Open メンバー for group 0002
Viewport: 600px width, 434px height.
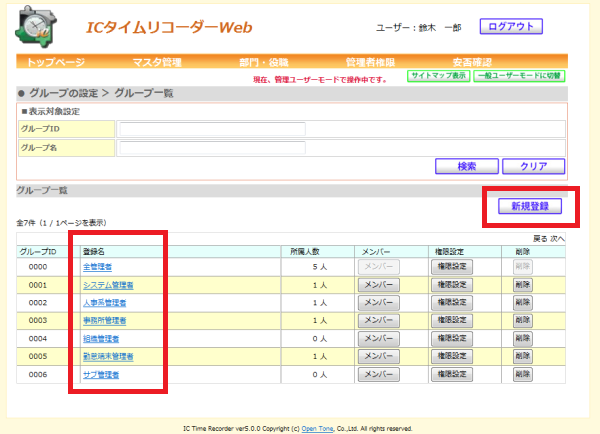pos(378,303)
